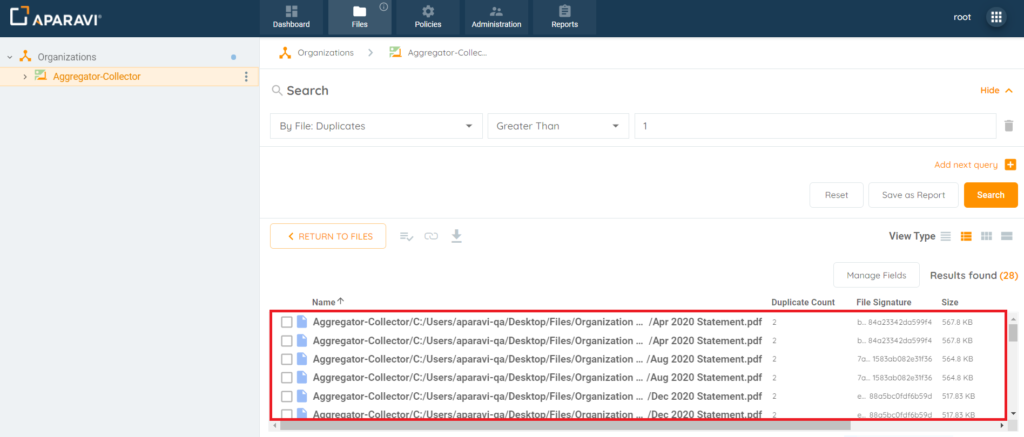Check the first Apr 2020 Statement.pdf checkbox

[x=287, y=322]
